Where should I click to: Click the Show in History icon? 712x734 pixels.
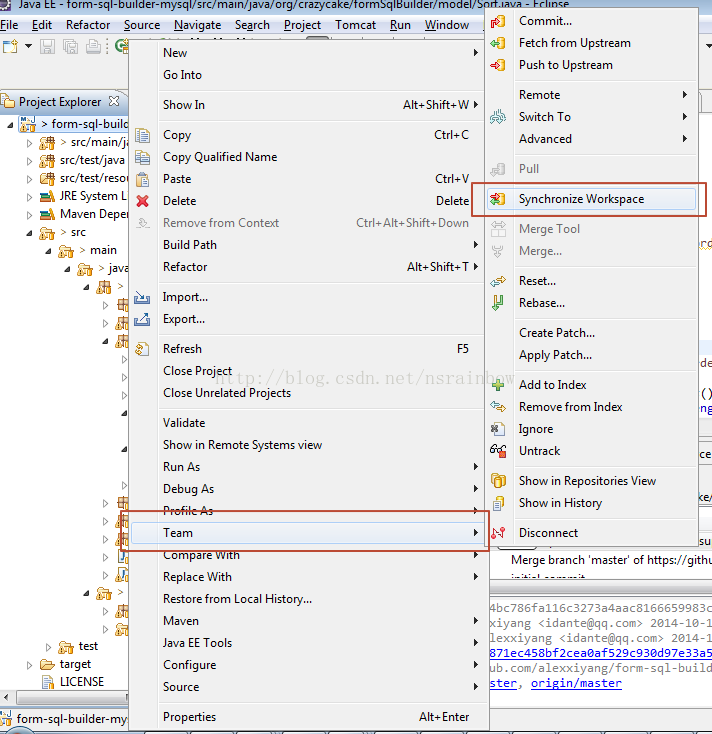498,503
